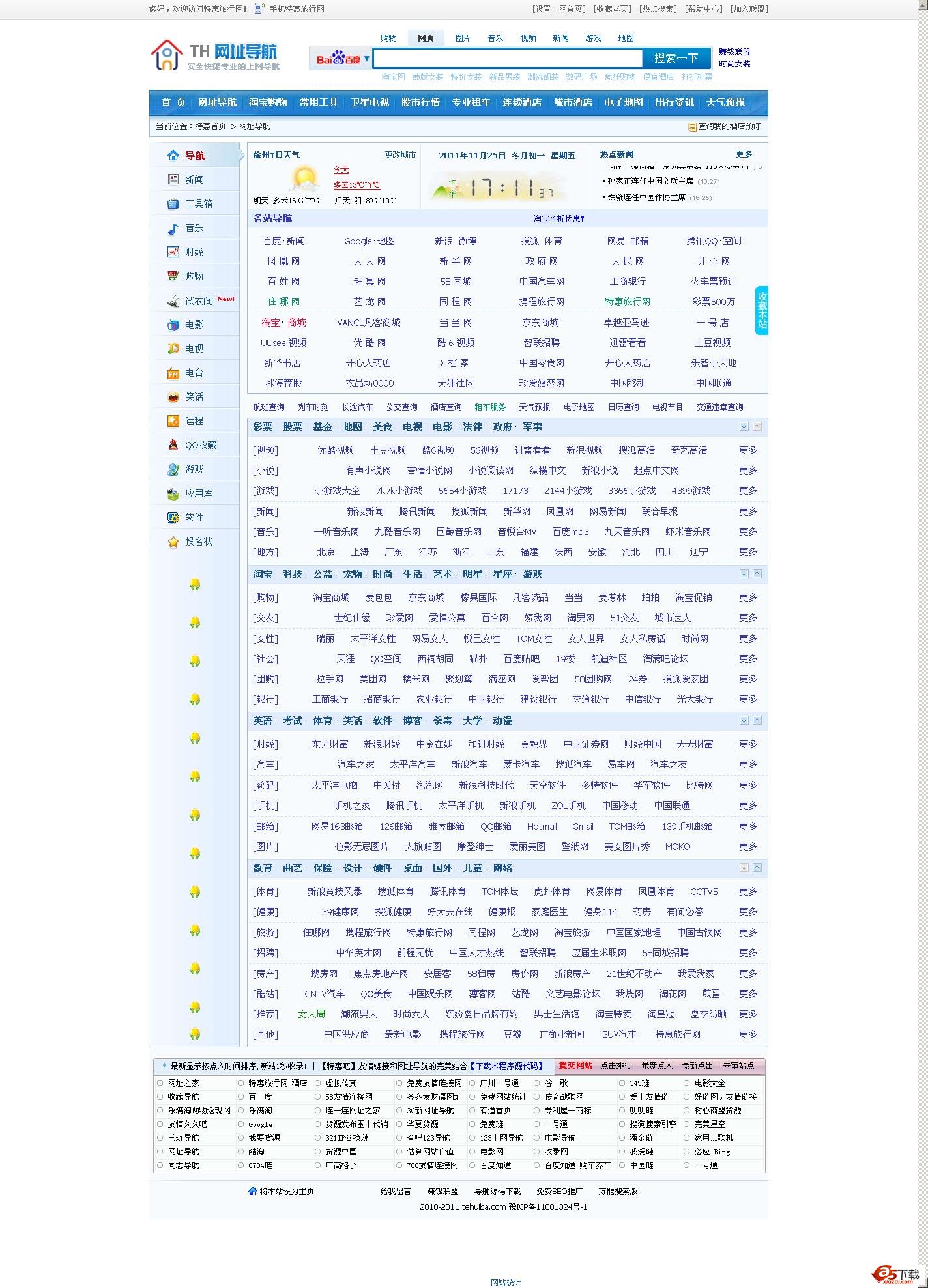Click the Baidu paw logo in search bar
This screenshot has height=1288, width=928.
338,59
